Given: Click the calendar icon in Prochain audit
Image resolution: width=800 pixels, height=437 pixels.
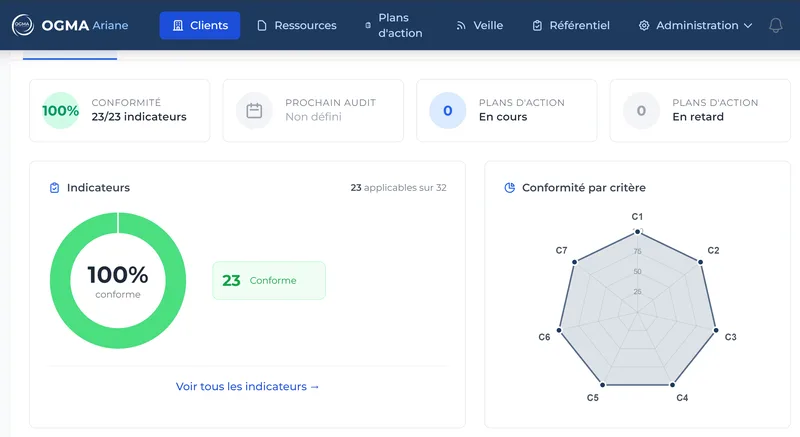Looking at the screenshot, I should [254, 111].
